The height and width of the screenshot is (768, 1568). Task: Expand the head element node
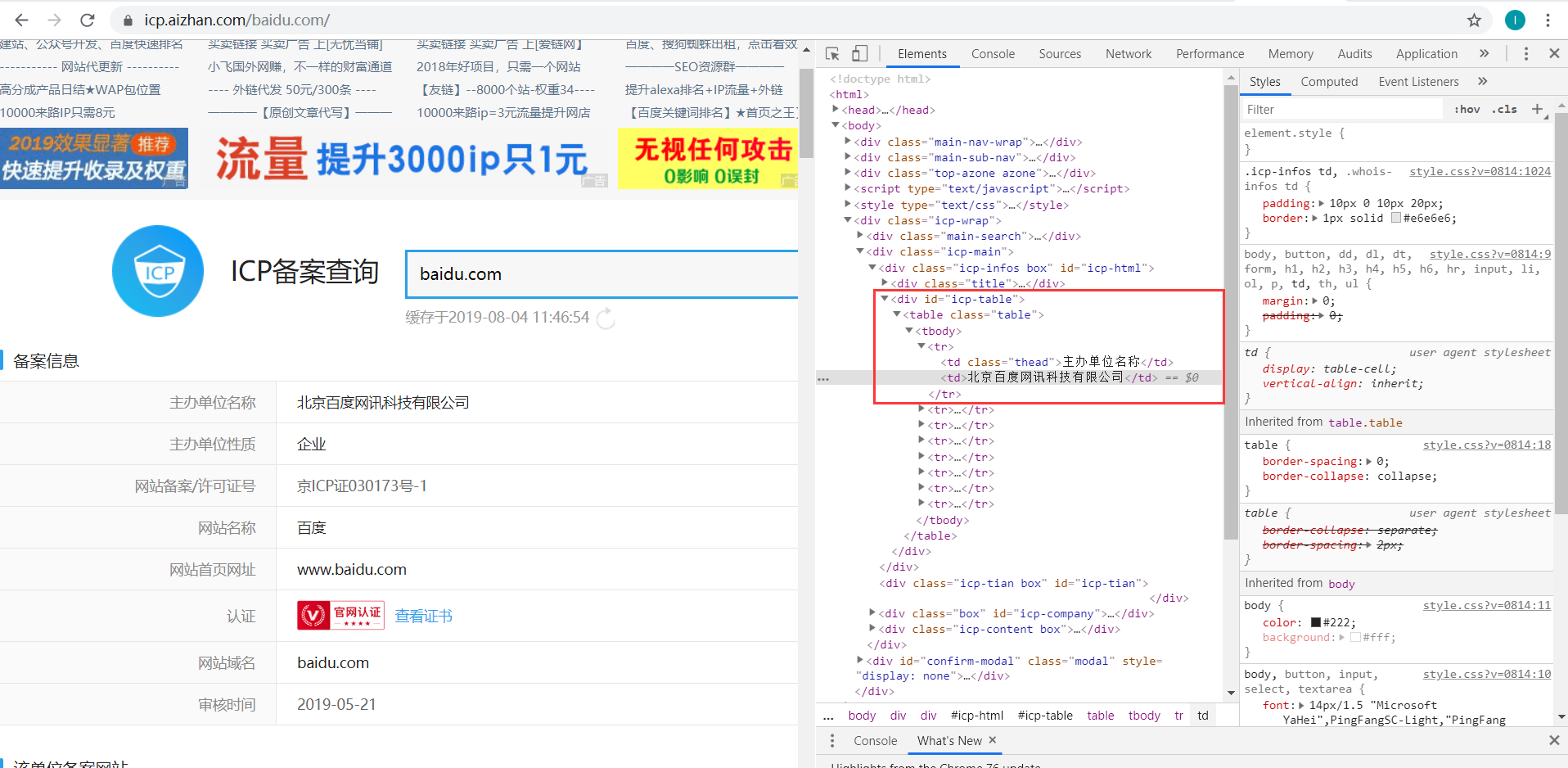[836, 110]
